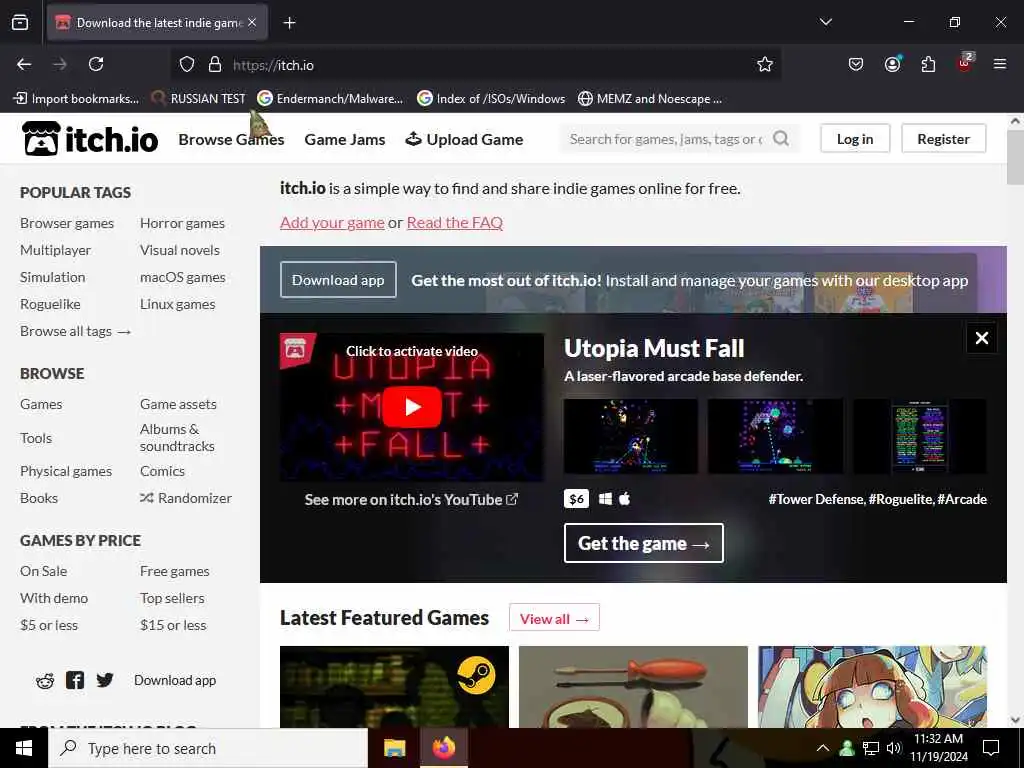Screen dimensions: 1024x768
Task: Open the Extensions puzzle icon
Action: [928, 64]
